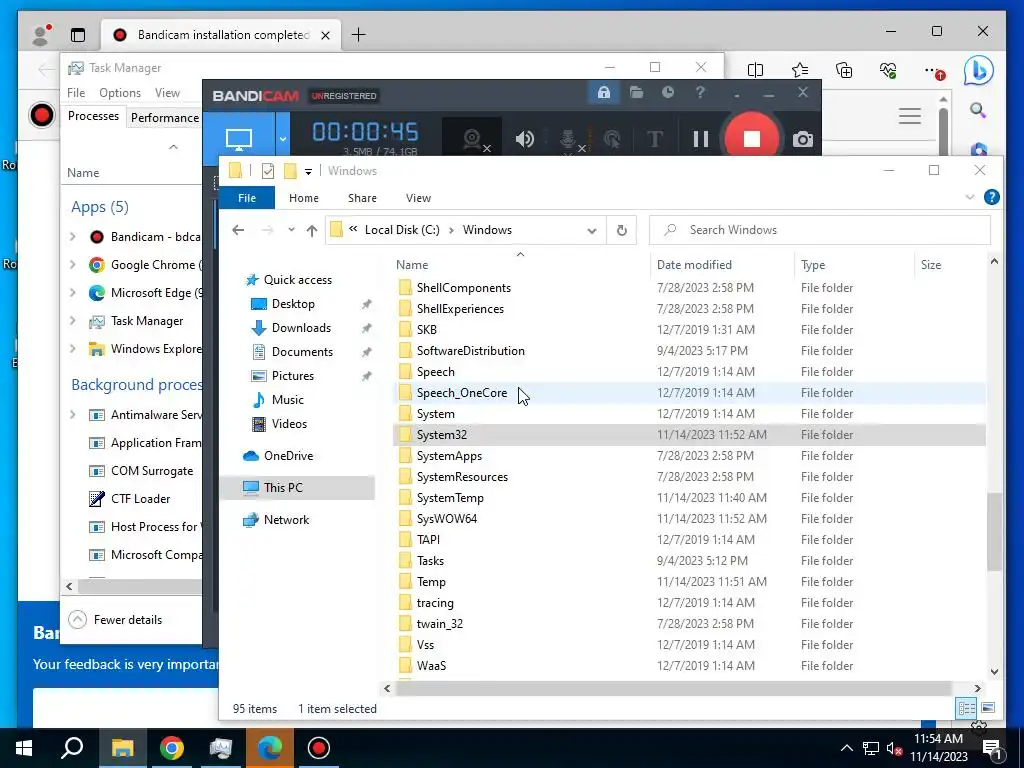Screen dimensions: 1024x768
Task: Stop the Bandicam recording
Action: click(751, 138)
